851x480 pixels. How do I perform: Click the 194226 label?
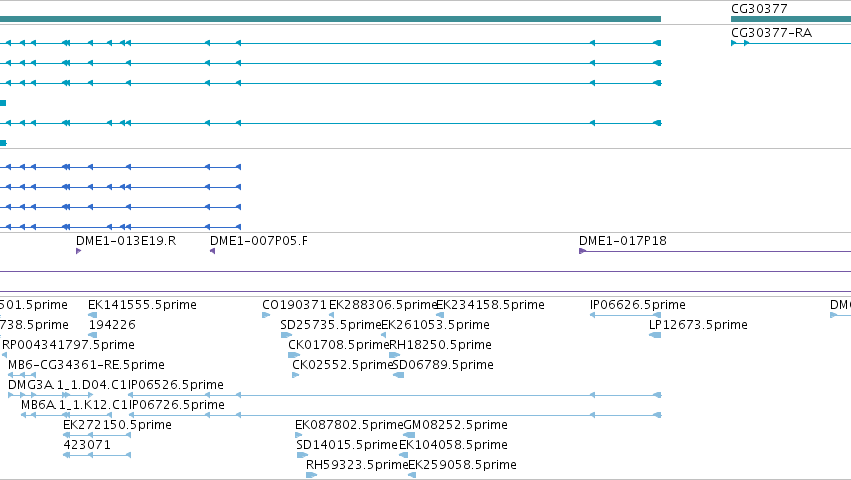[112, 325]
